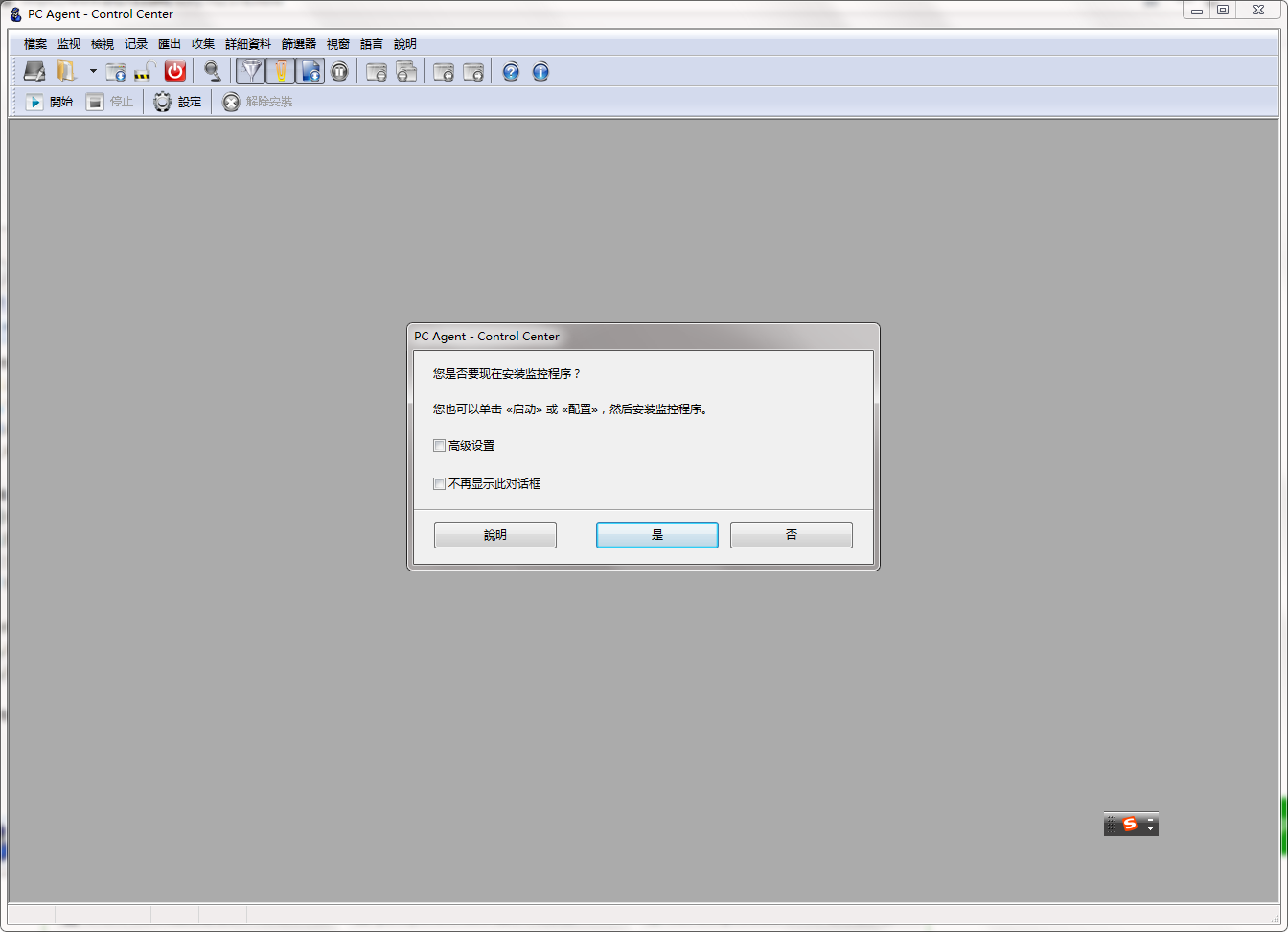Open the dropdown arrow beside folder icon
This screenshot has height=932, width=1288.
coord(93,72)
